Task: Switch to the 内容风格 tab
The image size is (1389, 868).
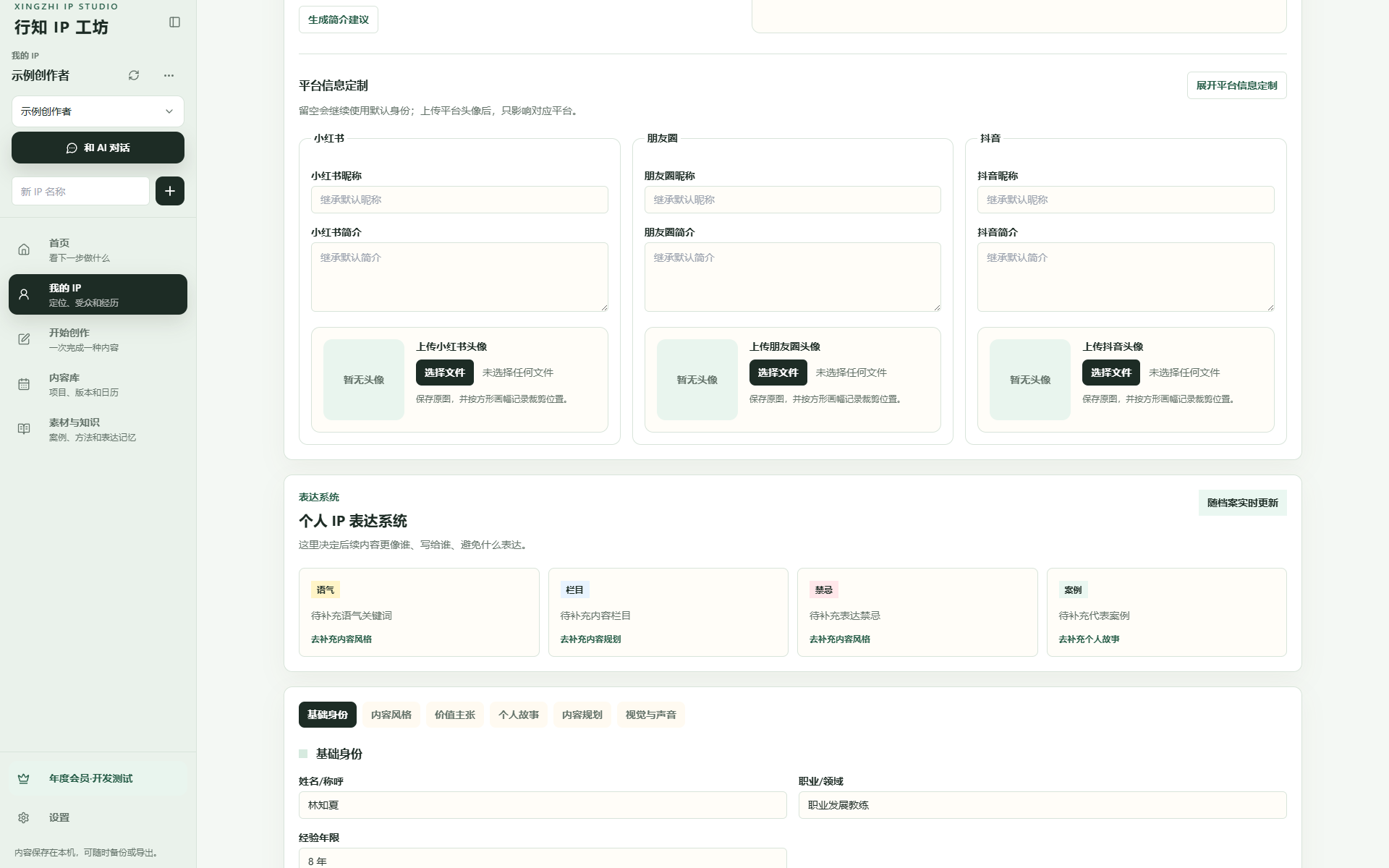Action: (391, 715)
